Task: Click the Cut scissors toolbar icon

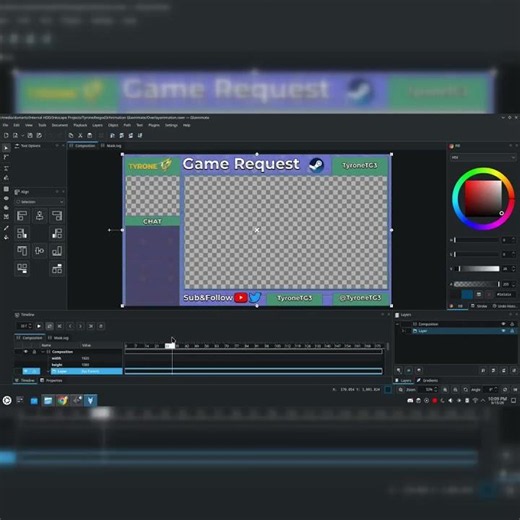Action: tap(80, 135)
